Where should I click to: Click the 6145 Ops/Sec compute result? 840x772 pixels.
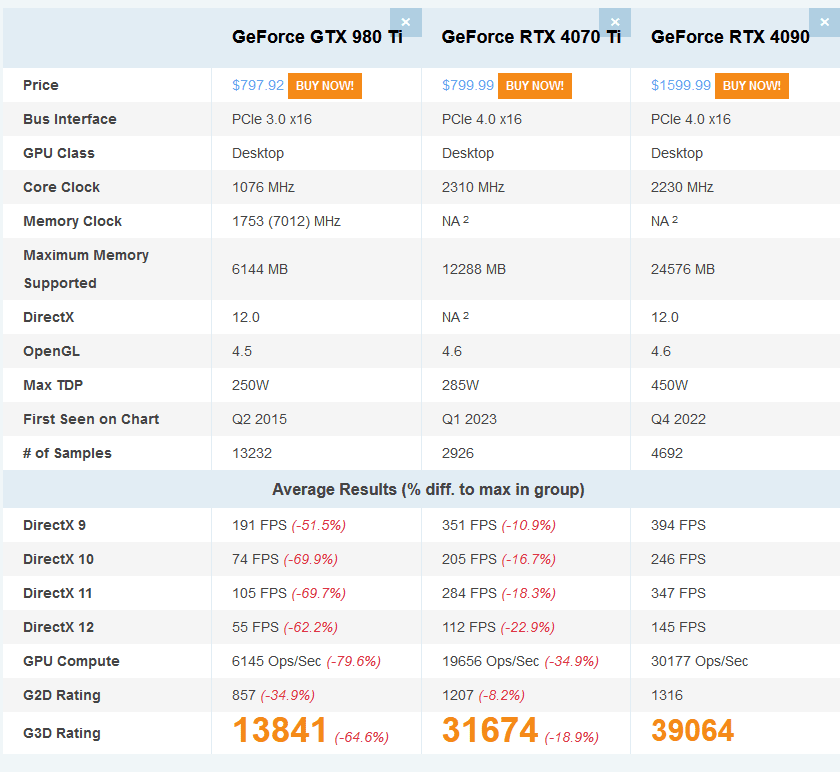276,661
